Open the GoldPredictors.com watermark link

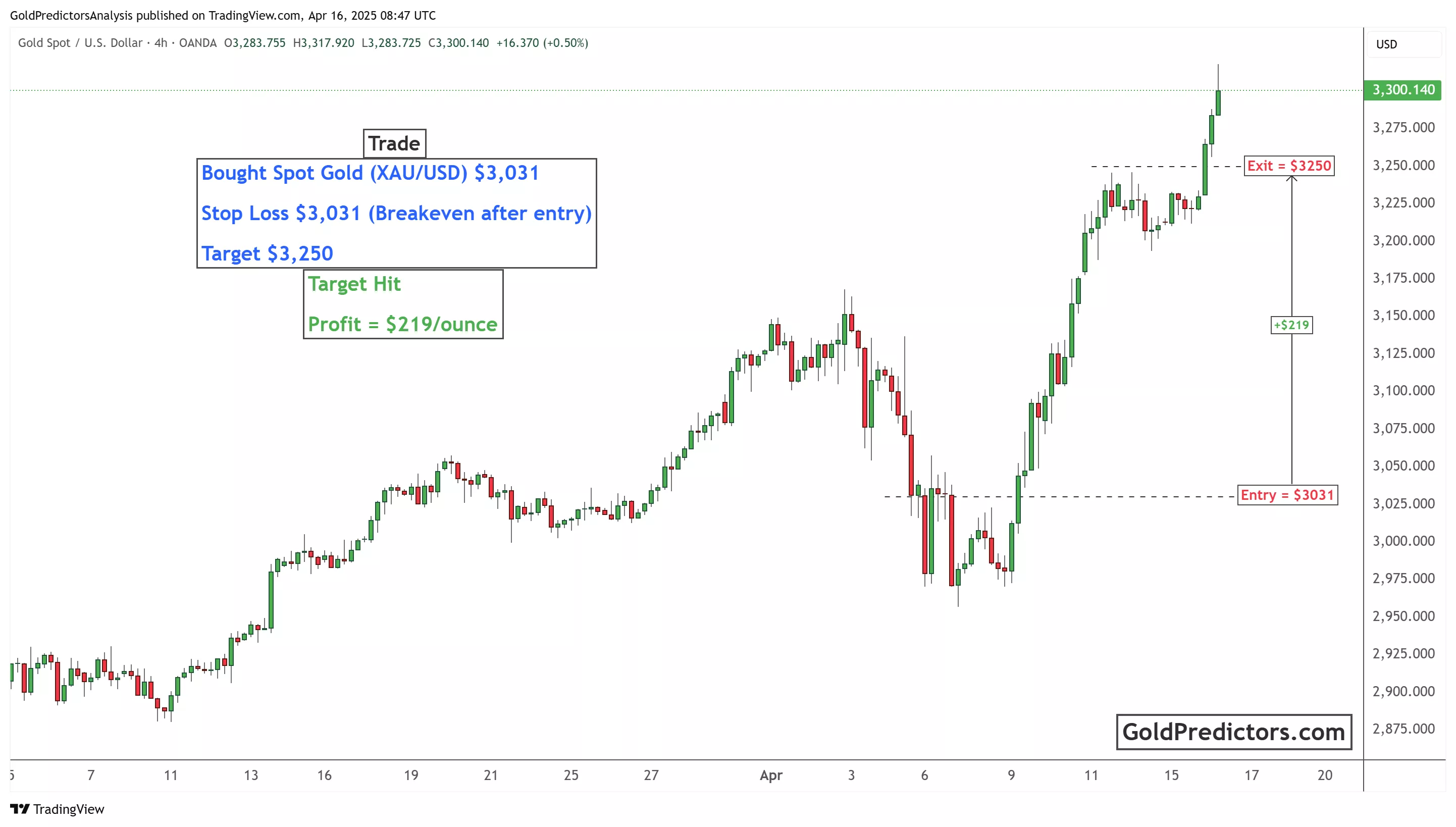tap(1233, 732)
